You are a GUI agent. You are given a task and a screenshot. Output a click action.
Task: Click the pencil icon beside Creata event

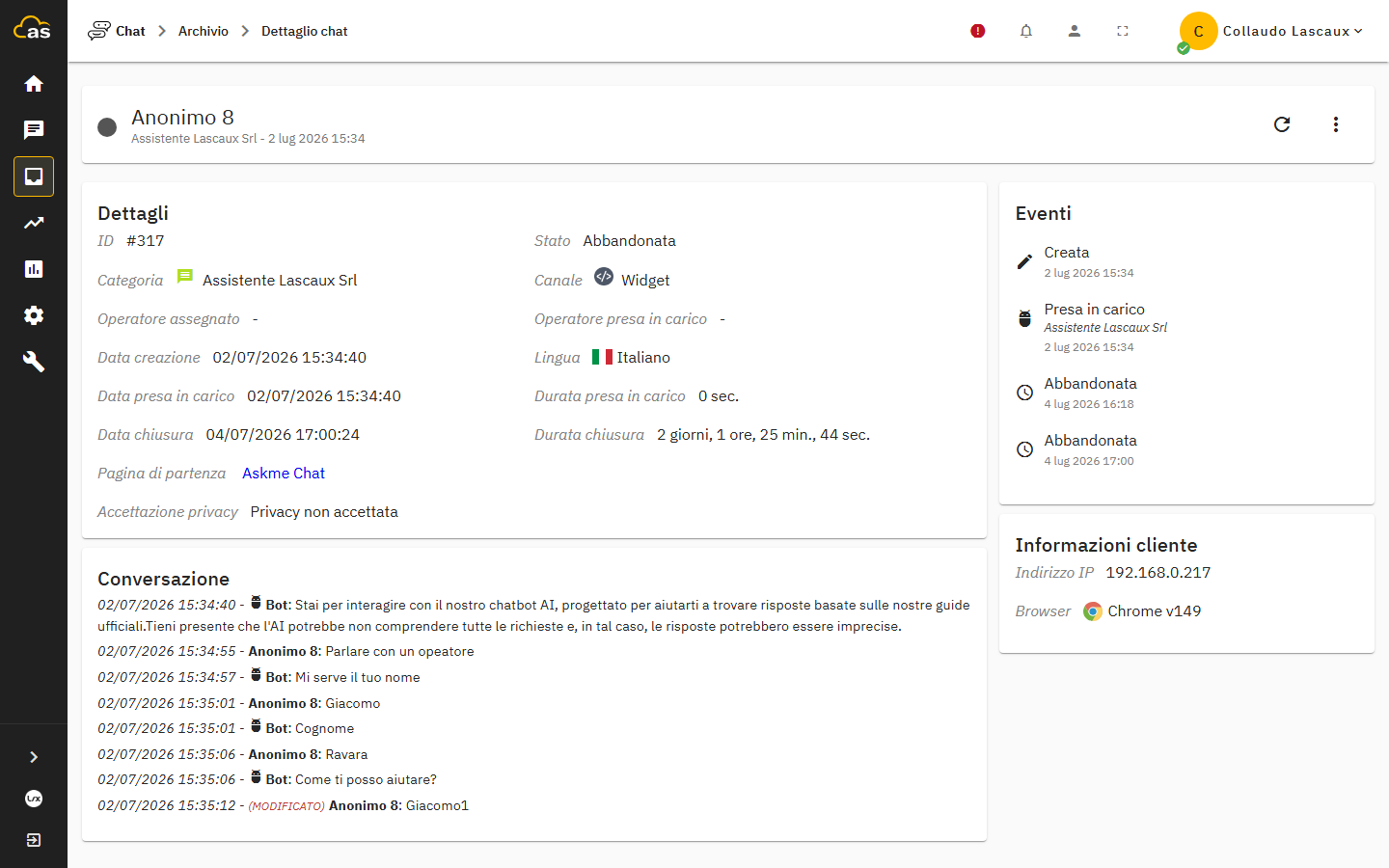pos(1025,262)
